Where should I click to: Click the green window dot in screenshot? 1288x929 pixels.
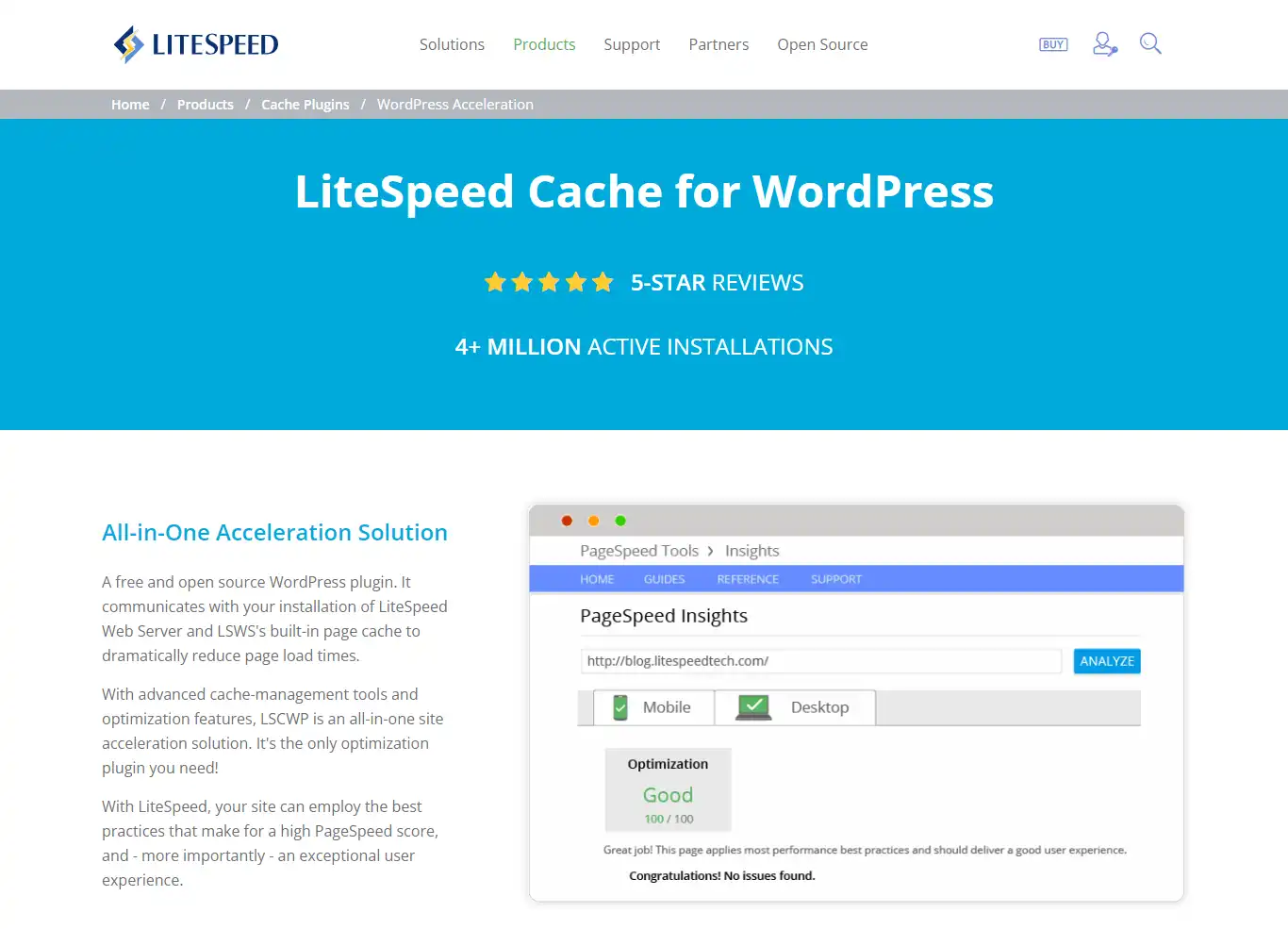click(x=620, y=521)
